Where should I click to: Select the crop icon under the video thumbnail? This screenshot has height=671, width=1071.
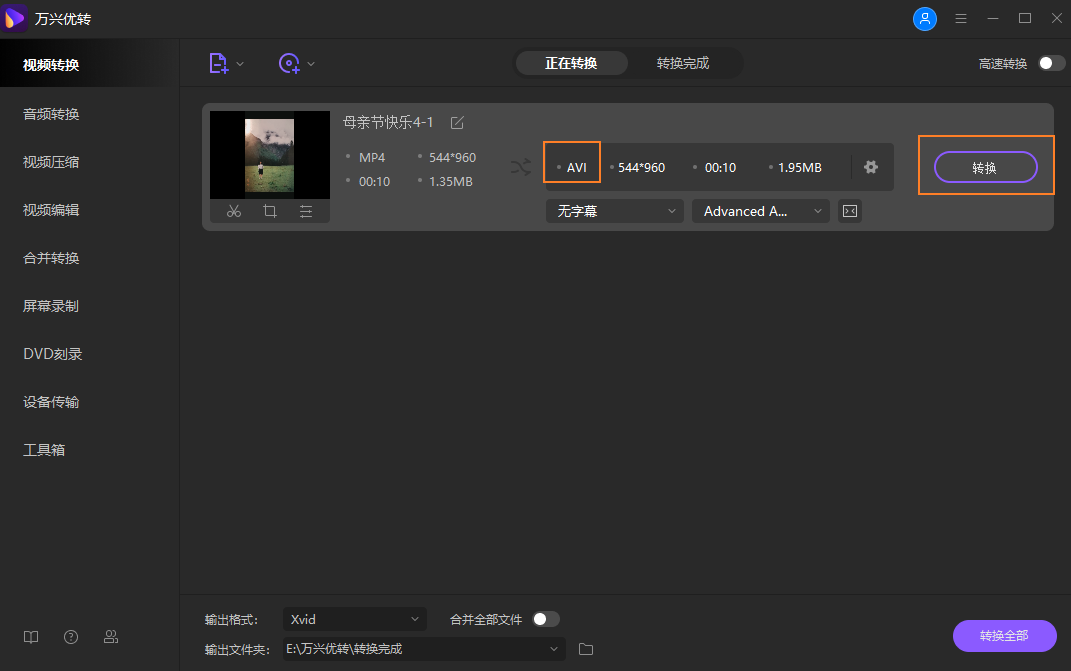click(270, 211)
